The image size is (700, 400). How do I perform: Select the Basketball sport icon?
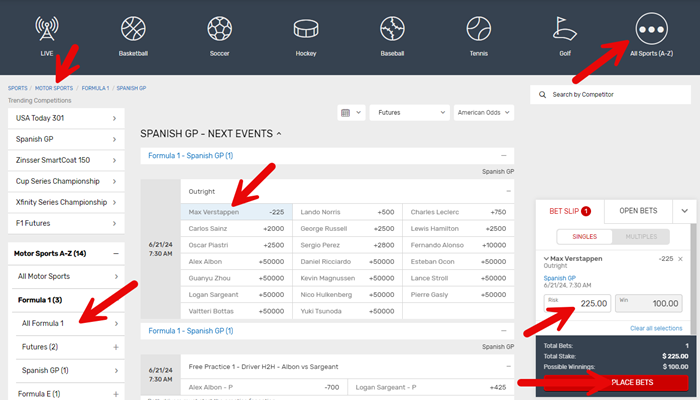point(133,28)
